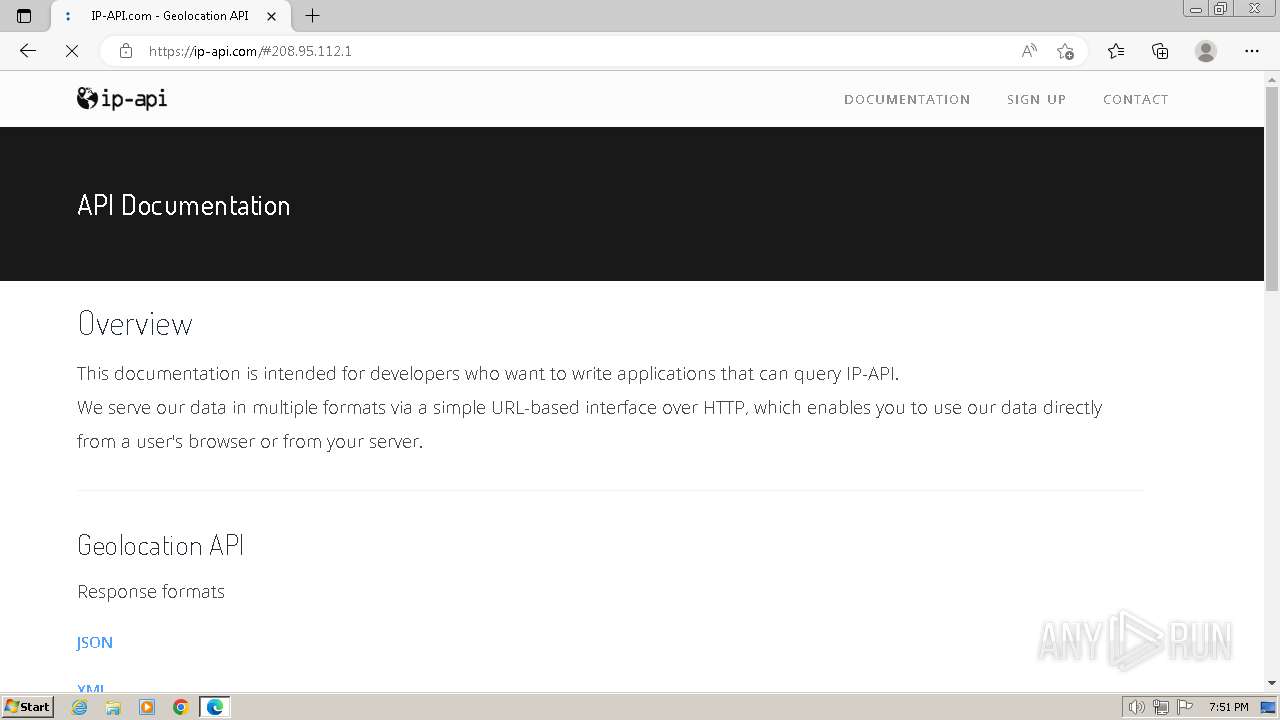Image resolution: width=1280 pixels, height=720 pixels.
Task: Open File Explorer from taskbar
Action: pyautogui.click(x=113, y=707)
